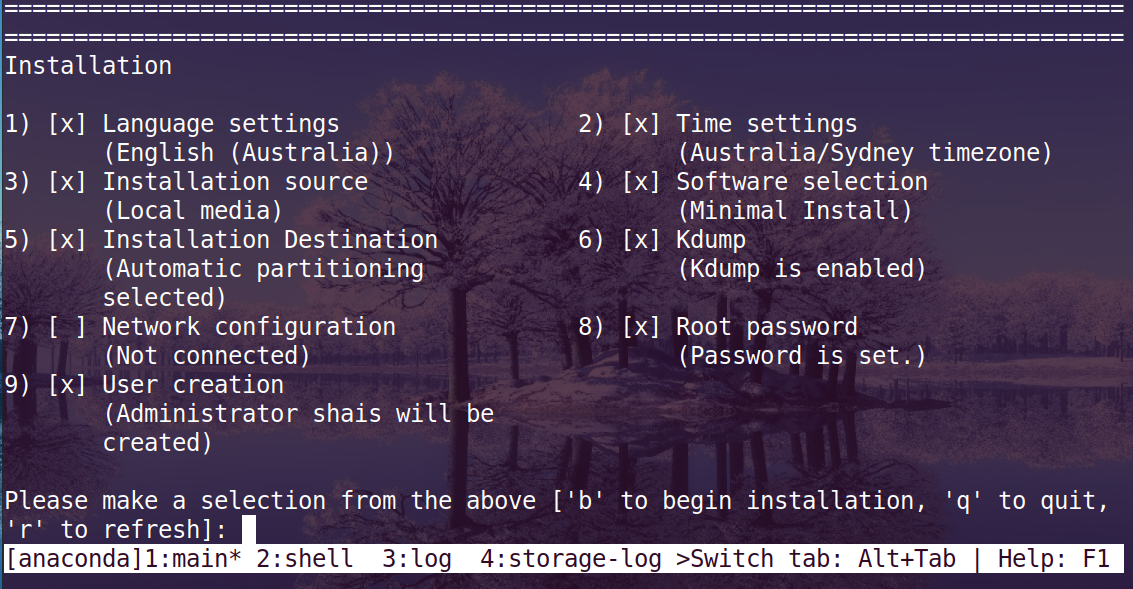Switch to the 3:log tab
The width and height of the screenshot is (1133, 589).
pos(417,559)
